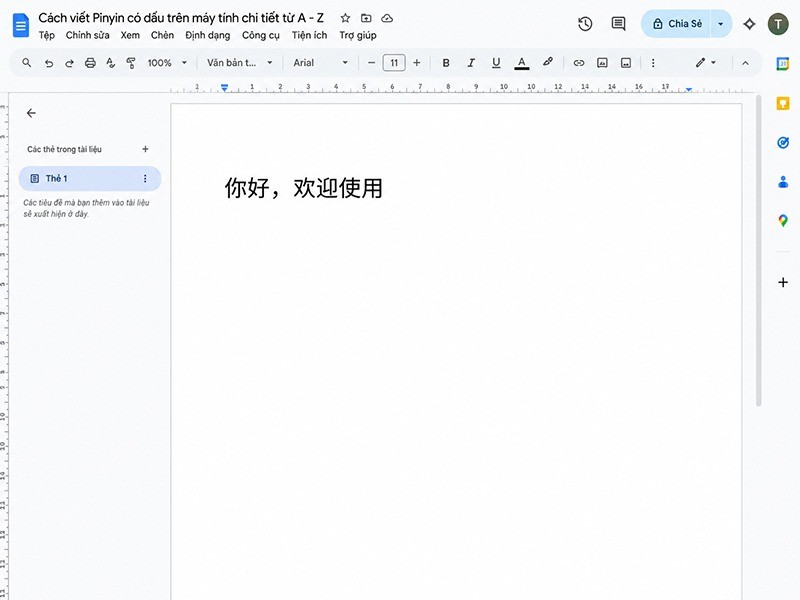Hide the menus with the chevron
The height and width of the screenshot is (600, 800).
[745, 63]
